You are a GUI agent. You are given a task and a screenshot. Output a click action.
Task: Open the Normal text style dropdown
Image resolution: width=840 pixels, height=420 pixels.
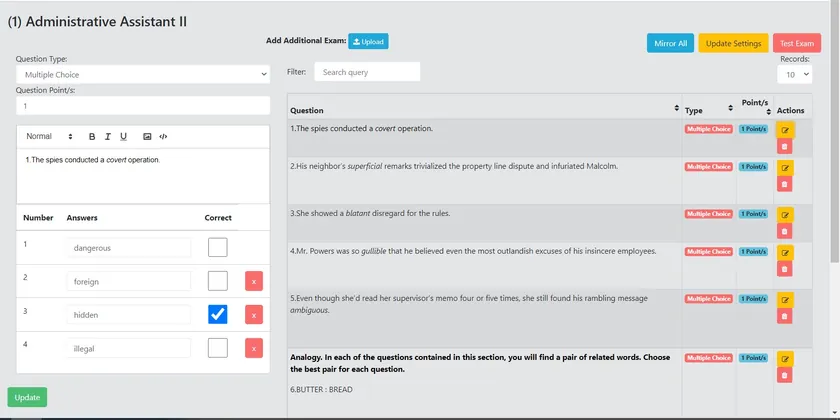pyautogui.click(x=49, y=137)
